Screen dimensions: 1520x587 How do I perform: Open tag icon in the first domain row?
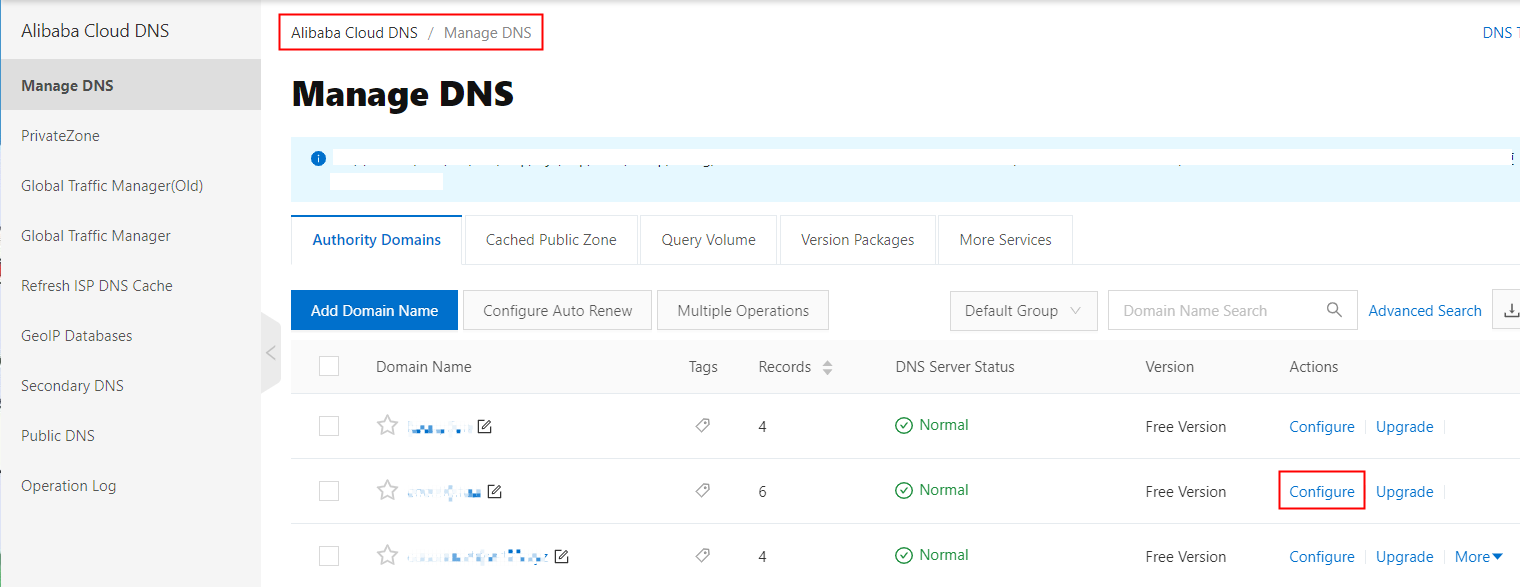[702, 426]
